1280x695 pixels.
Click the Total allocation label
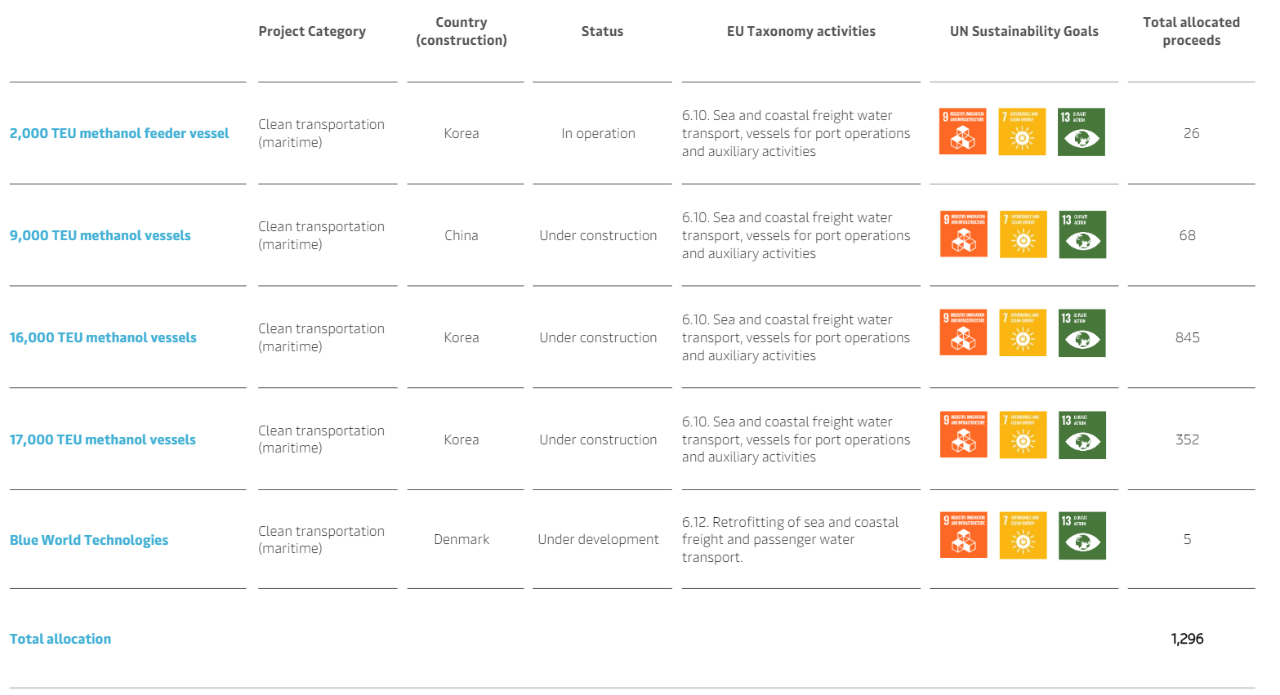[60, 639]
